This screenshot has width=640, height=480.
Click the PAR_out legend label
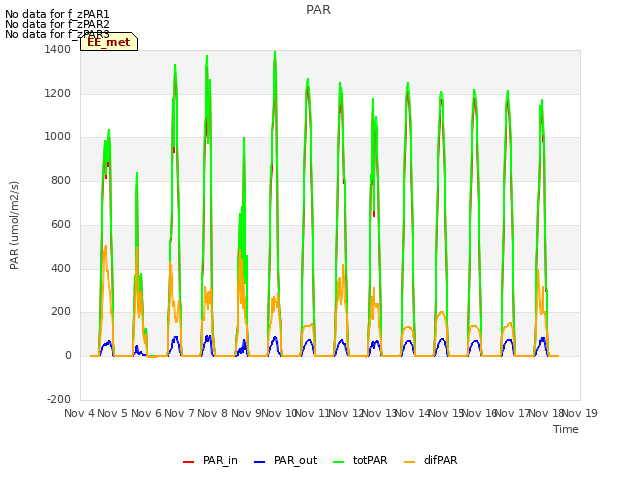(296, 461)
